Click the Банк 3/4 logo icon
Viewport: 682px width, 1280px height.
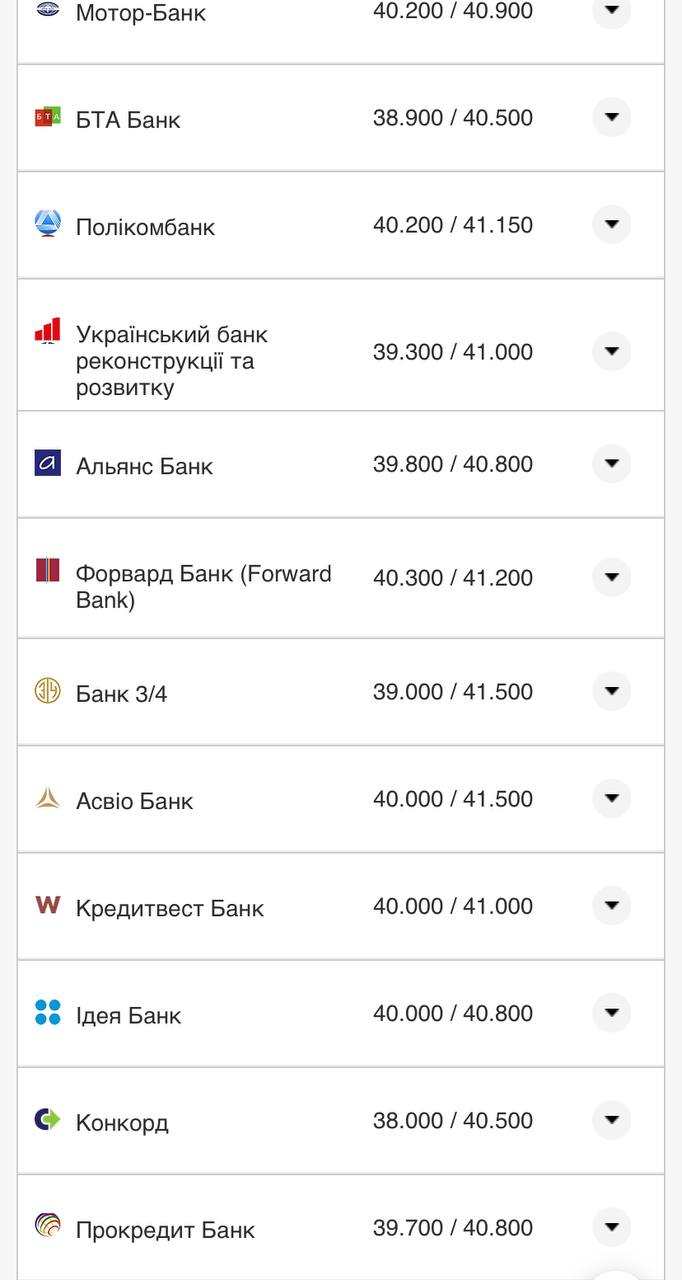(x=48, y=690)
